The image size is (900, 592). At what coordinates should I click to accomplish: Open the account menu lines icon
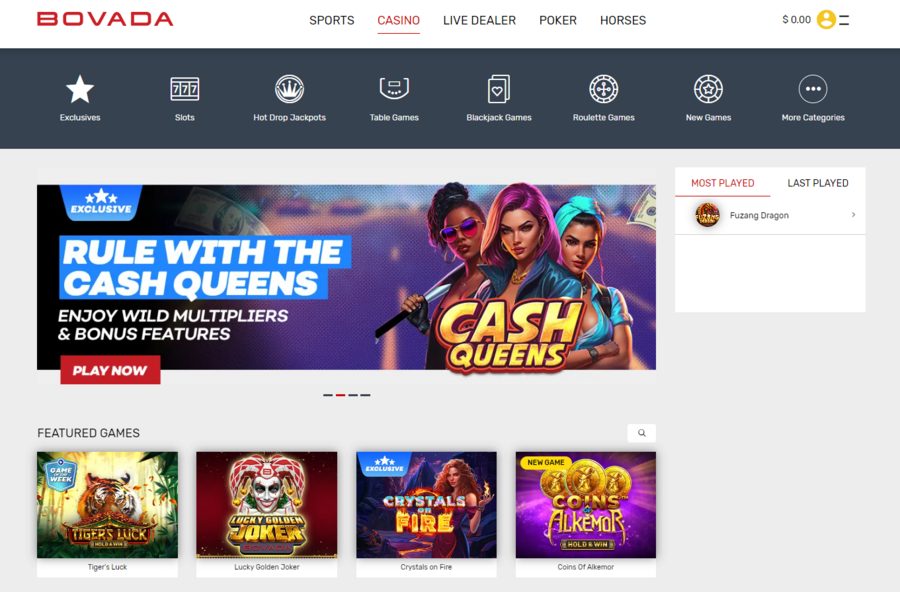point(844,20)
